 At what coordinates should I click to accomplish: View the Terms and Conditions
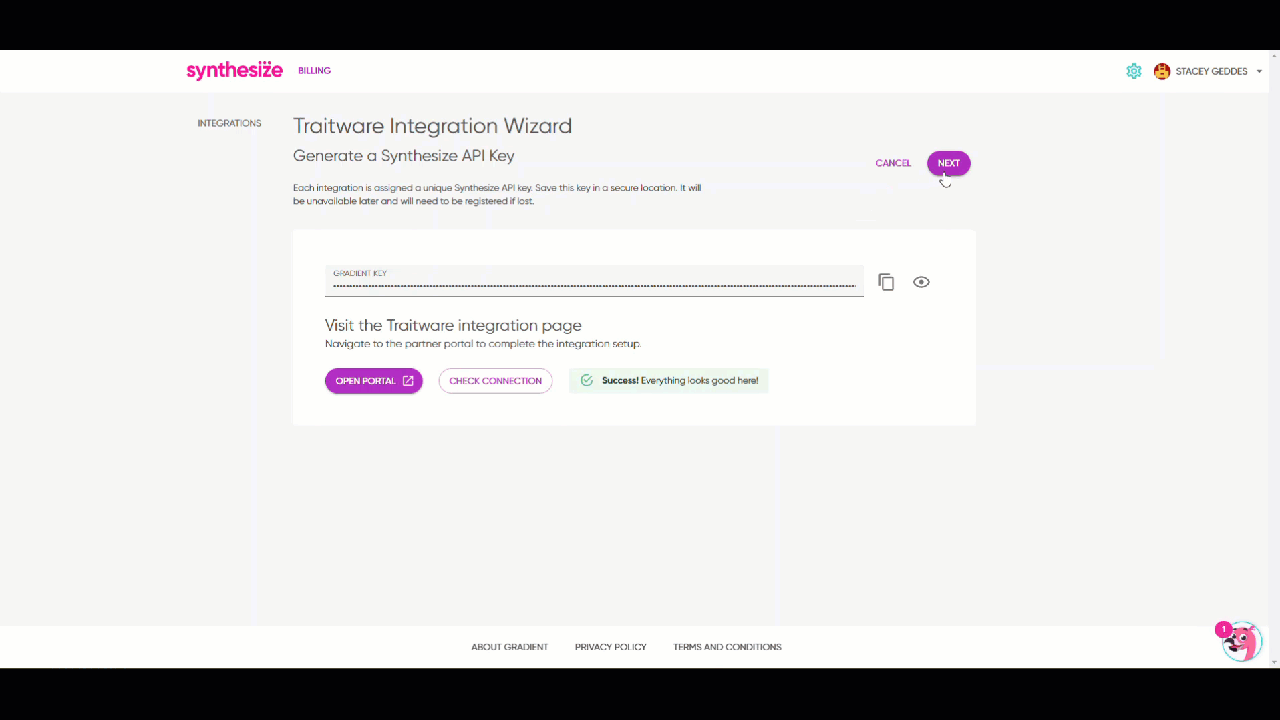coord(727,647)
